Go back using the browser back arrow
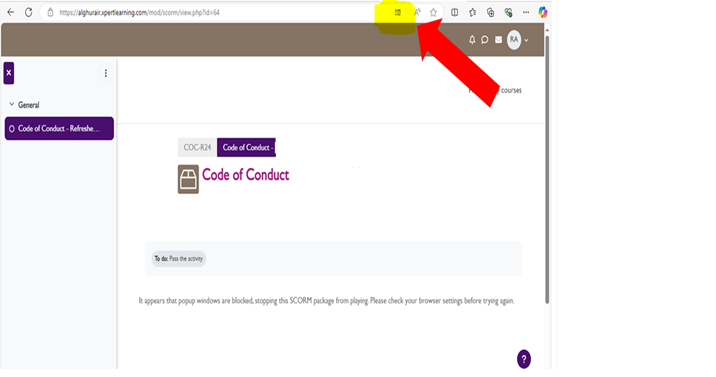Image resolution: width=716 pixels, height=377 pixels. pyautogui.click(x=11, y=12)
